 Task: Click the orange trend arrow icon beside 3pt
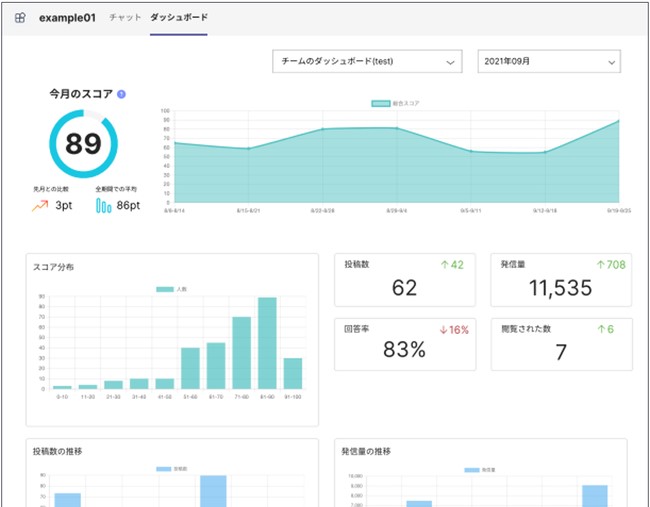pos(40,206)
